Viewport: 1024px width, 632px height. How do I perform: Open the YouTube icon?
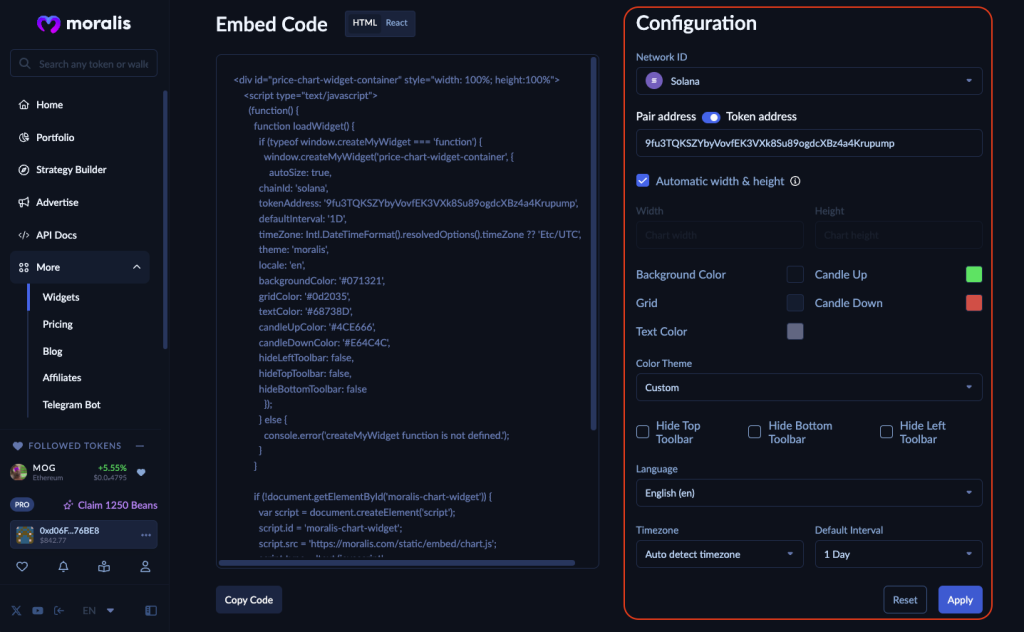38,610
